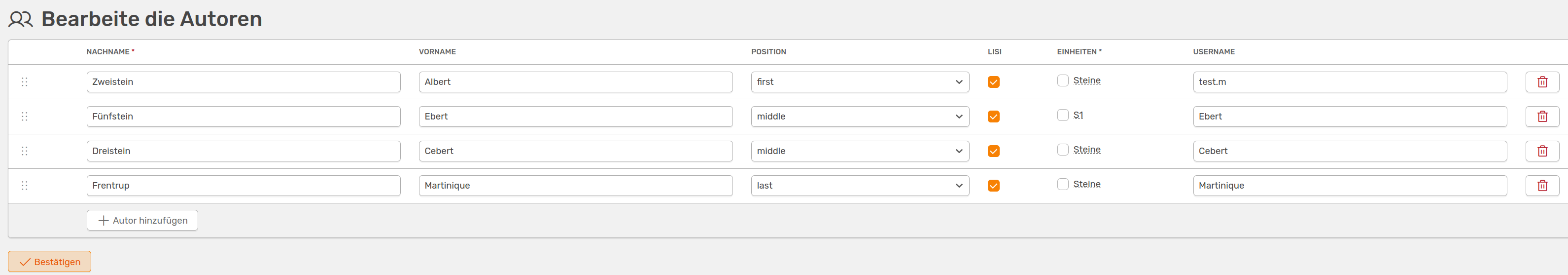Delete the Fünfstein author row
The height and width of the screenshot is (275, 1568).
[x=1542, y=117]
